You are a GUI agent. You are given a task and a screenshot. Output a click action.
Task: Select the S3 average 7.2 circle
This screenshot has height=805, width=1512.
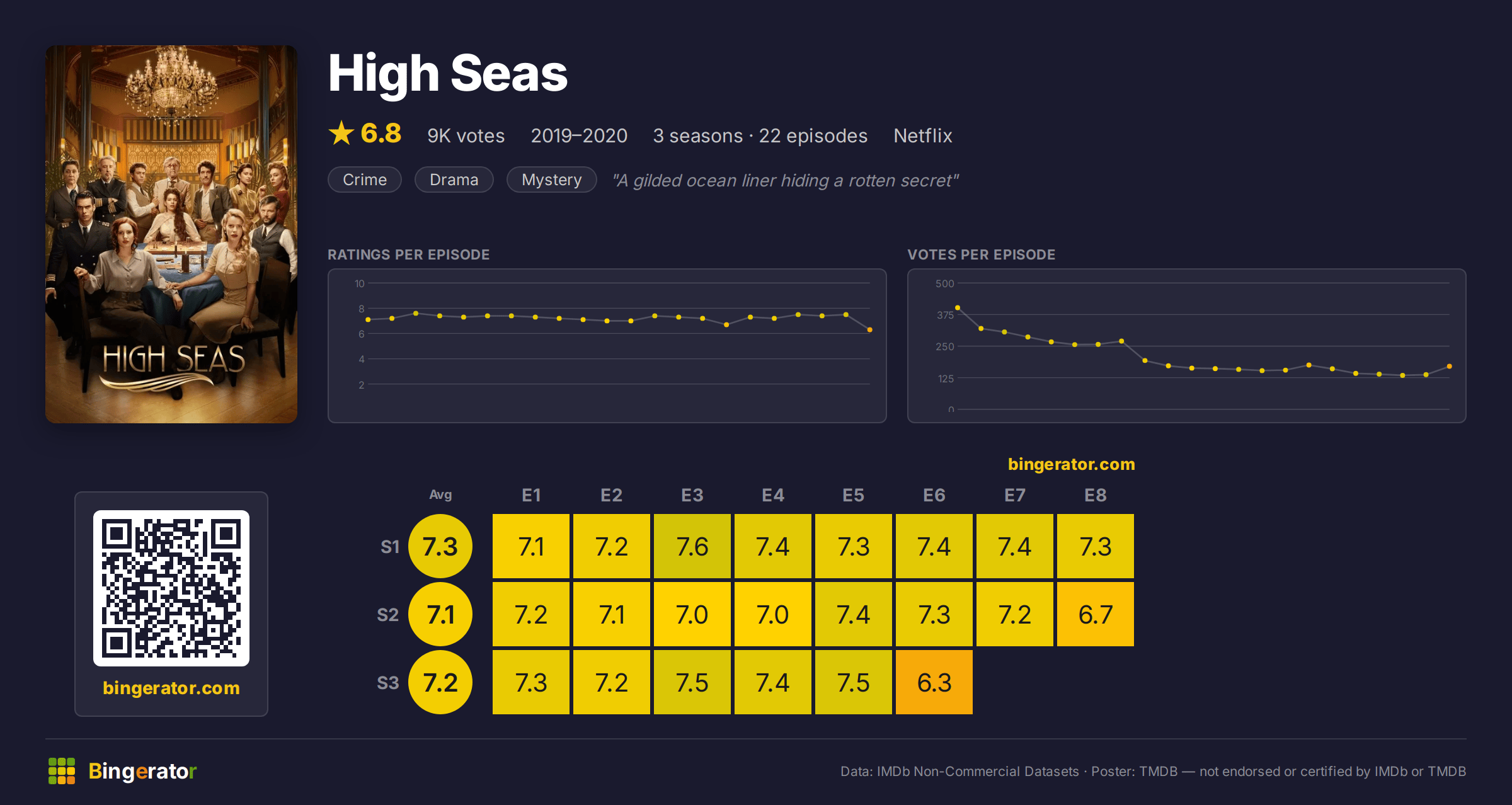pos(440,682)
